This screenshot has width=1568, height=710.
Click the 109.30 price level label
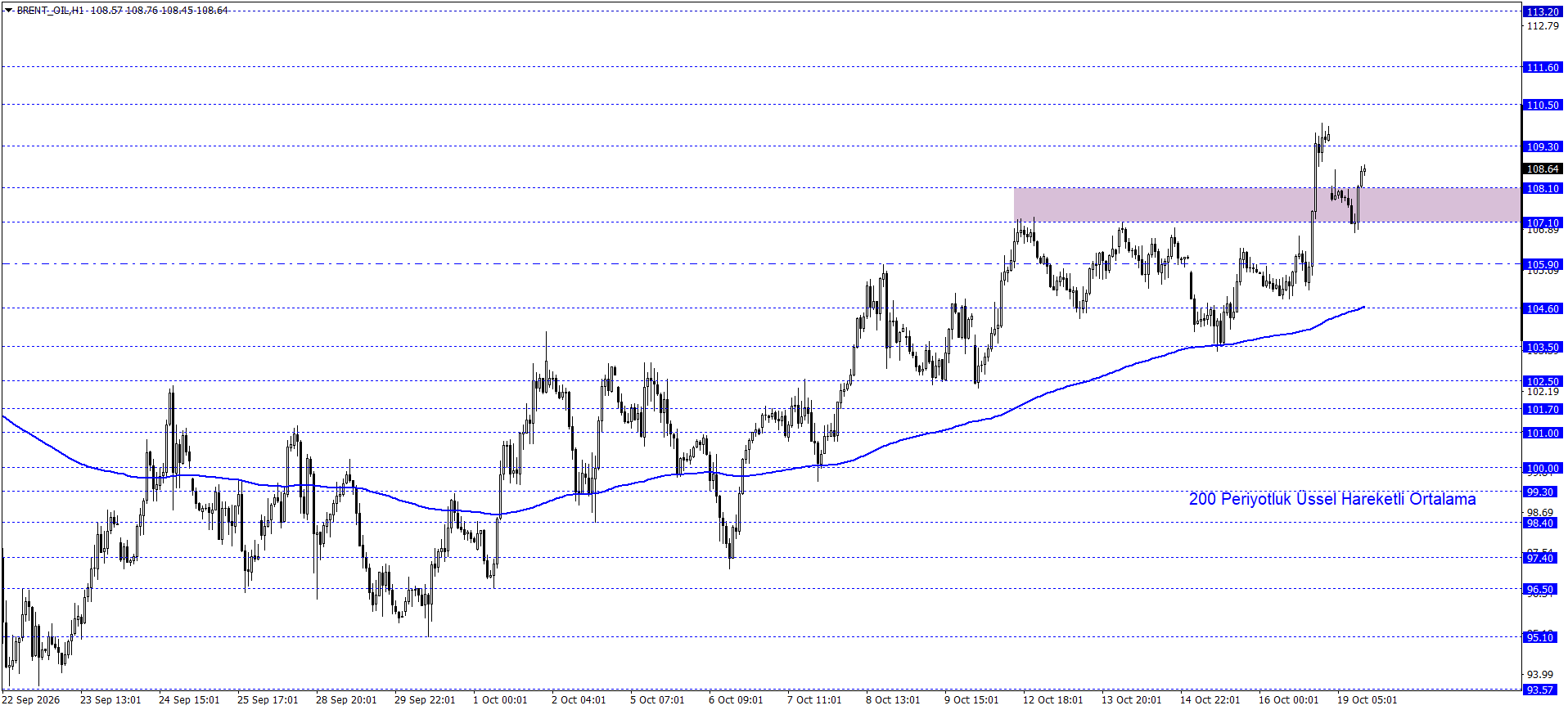[x=1542, y=146]
